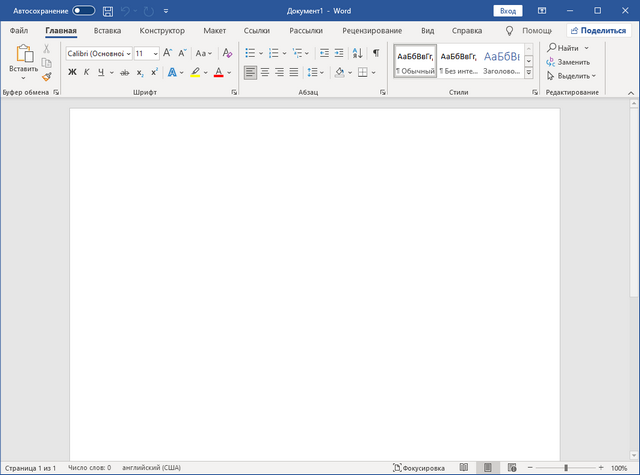The image size is (640, 475).
Task: Click the Format Painter brush icon
Action: tap(47, 76)
